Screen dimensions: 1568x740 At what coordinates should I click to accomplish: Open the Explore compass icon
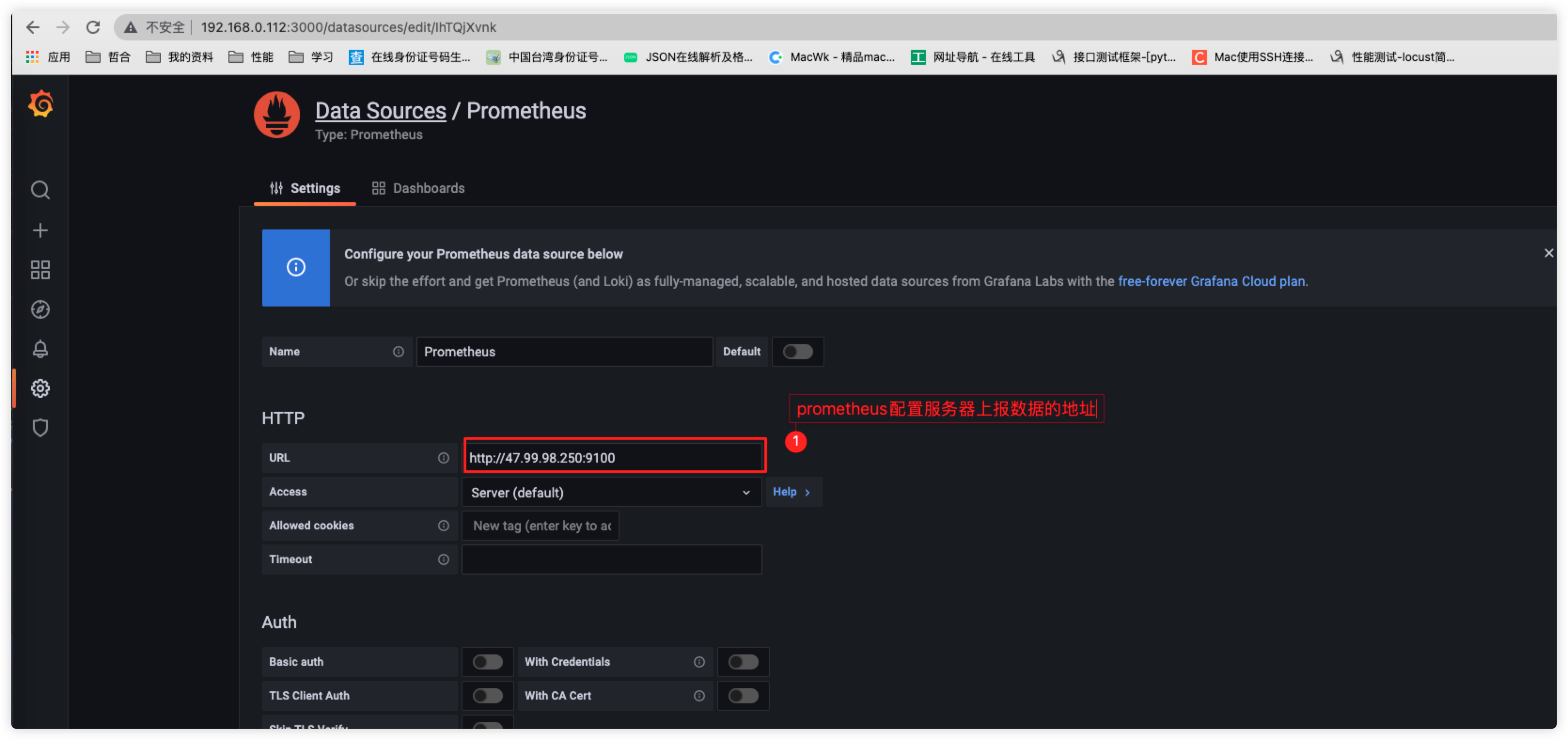coord(40,309)
